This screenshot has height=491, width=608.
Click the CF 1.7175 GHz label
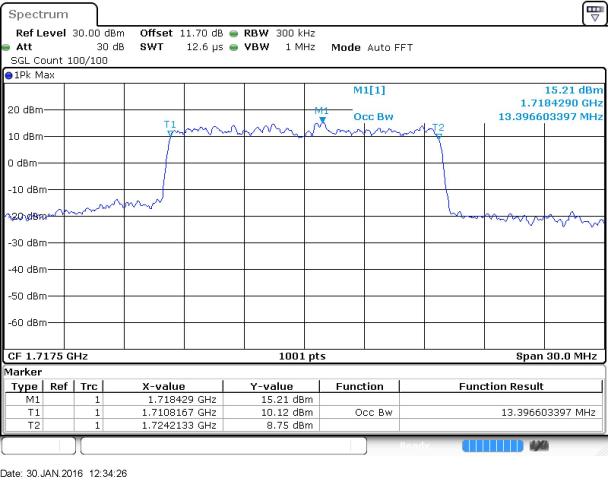(x=48, y=356)
